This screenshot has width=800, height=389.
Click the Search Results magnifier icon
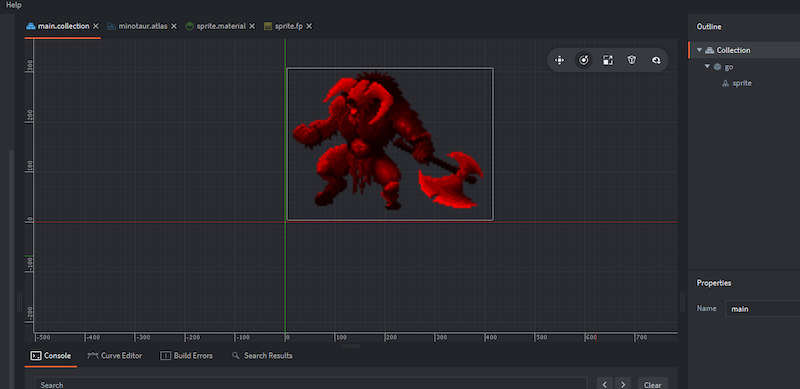236,356
